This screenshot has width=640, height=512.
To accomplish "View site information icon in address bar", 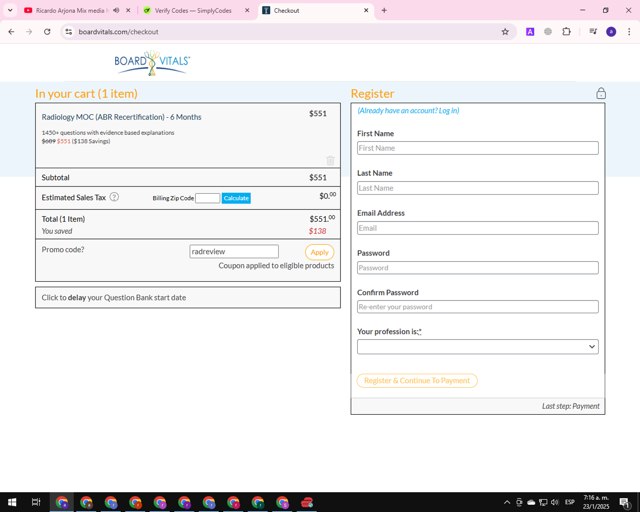I will (69, 31).
